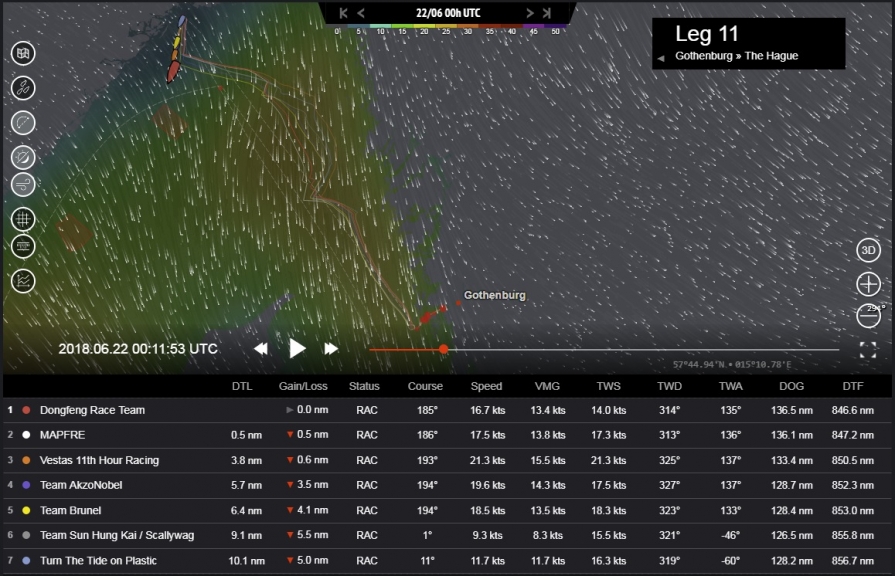Click the Gothenburg map label
Image resolution: width=895 pixels, height=576 pixels.
click(494, 295)
